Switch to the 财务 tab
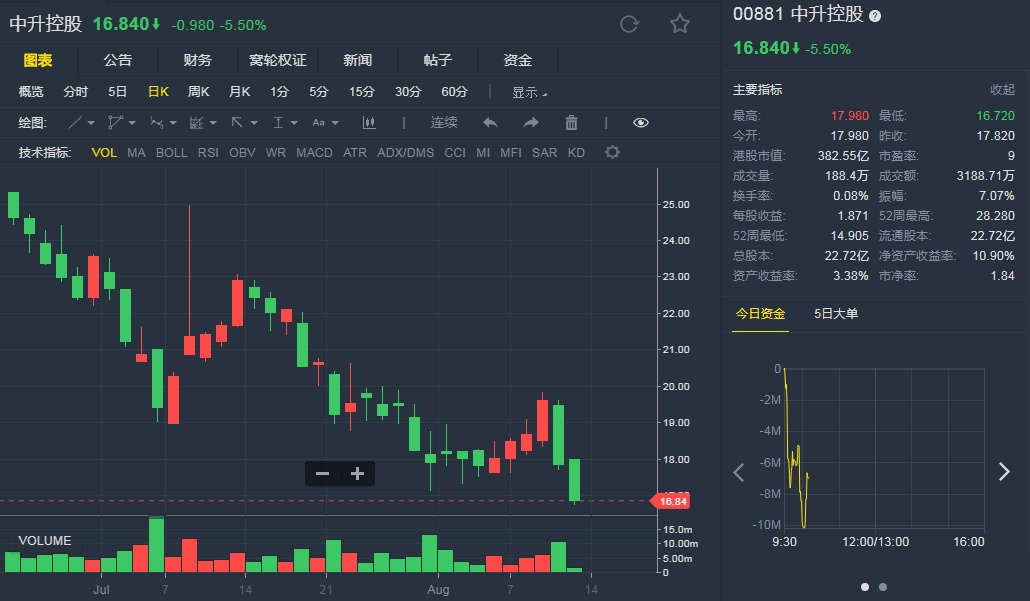 (197, 60)
